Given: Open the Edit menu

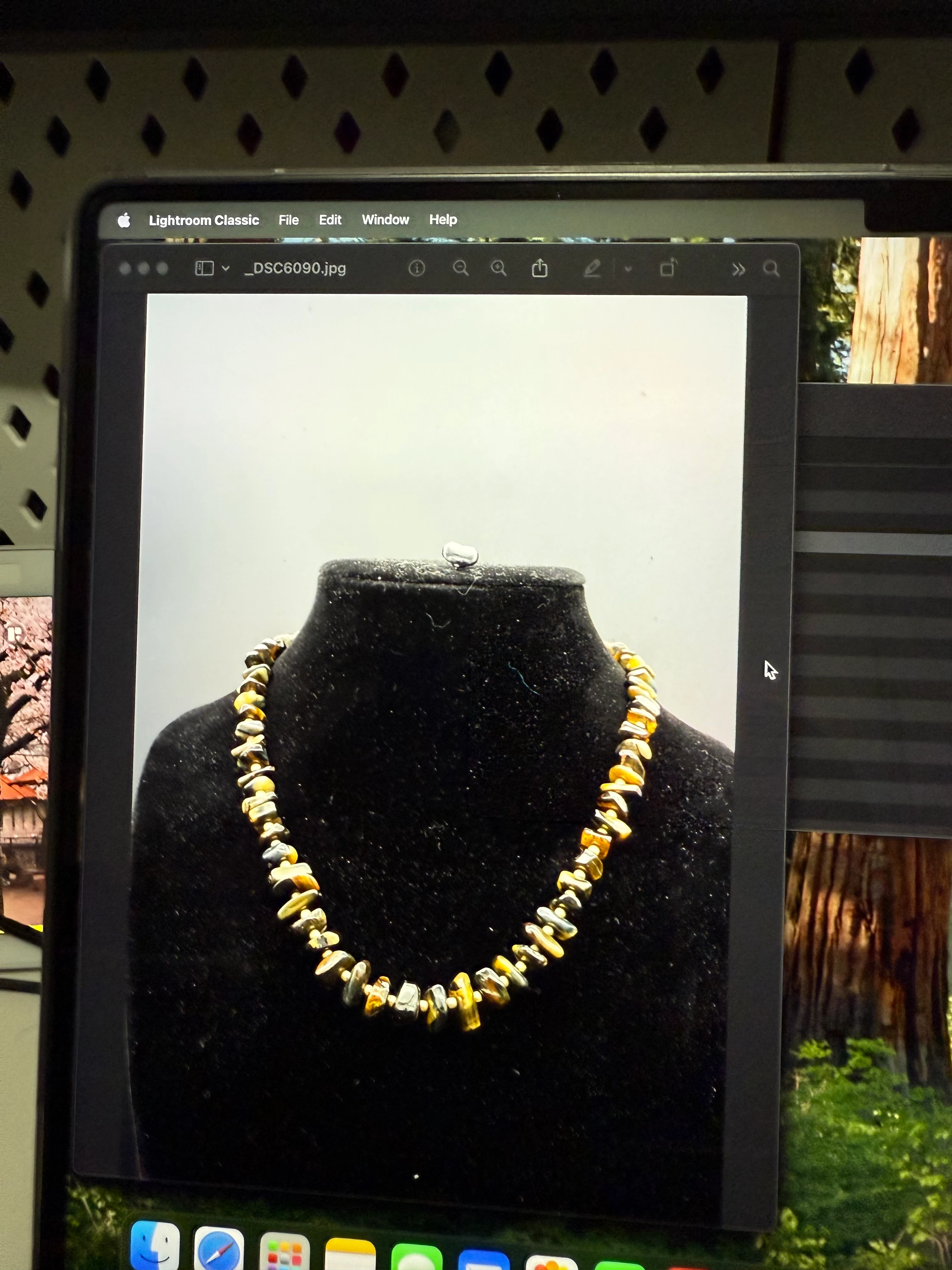Looking at the screenshot, I should (x=330, y=220).
